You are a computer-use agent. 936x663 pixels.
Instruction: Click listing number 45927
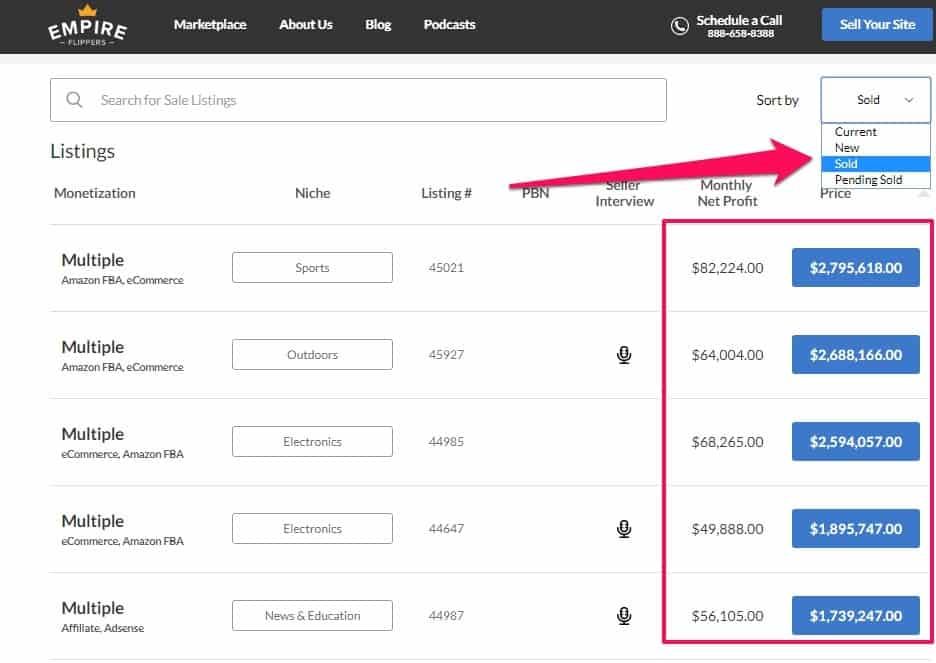pyautogui.click(x=446, y=354)
